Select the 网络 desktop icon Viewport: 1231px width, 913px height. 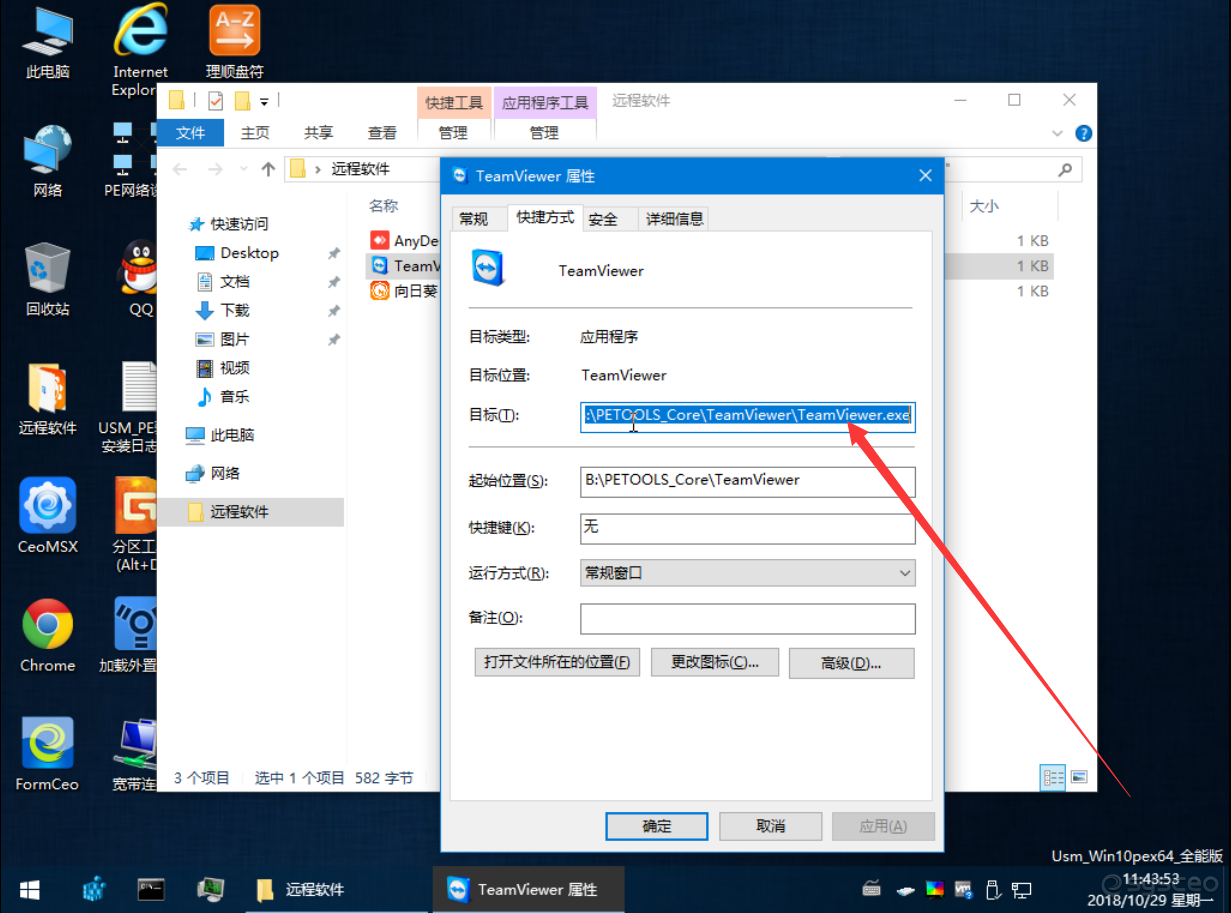[x=47, y=161]
